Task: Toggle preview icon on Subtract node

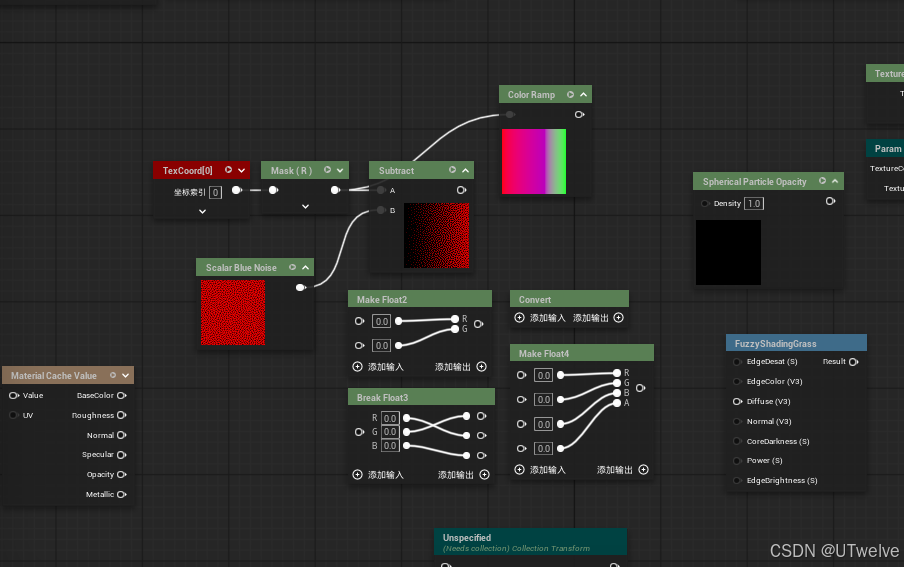Action: (x=453, y=170)
